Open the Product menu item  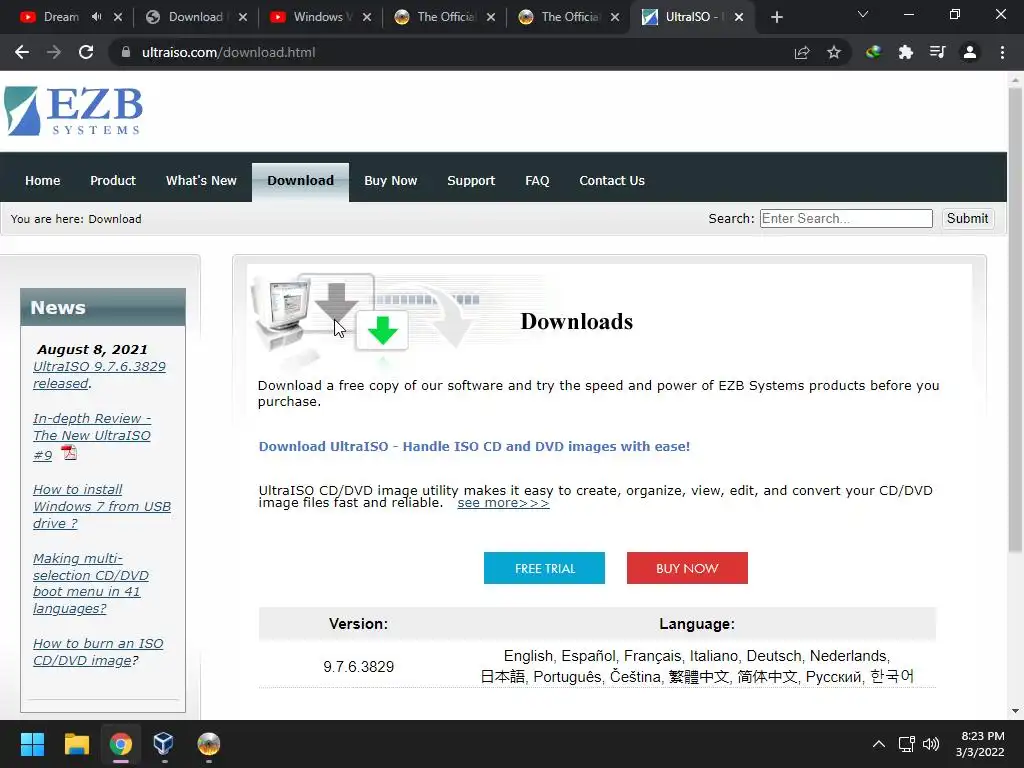click(113, 181)
